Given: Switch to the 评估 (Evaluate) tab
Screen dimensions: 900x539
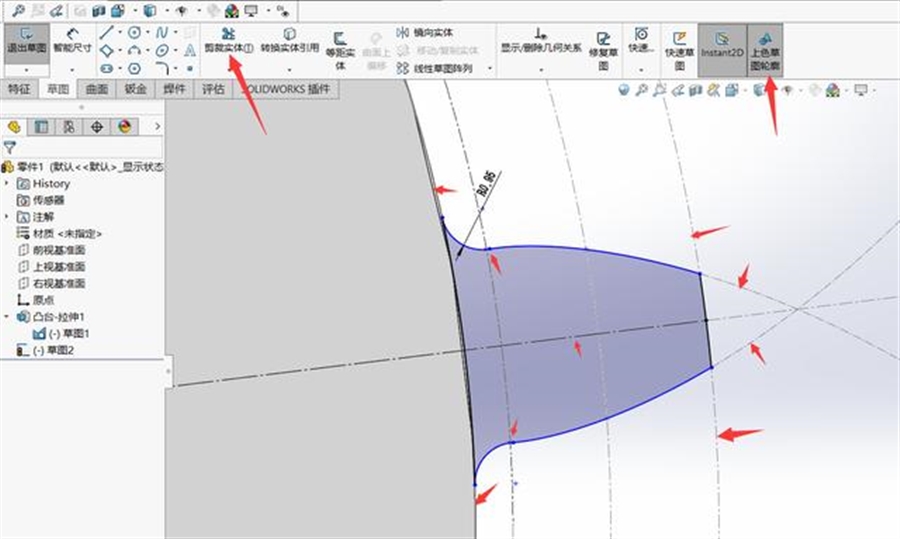Looking at the screenshot, I should click(x=213, y=89).
